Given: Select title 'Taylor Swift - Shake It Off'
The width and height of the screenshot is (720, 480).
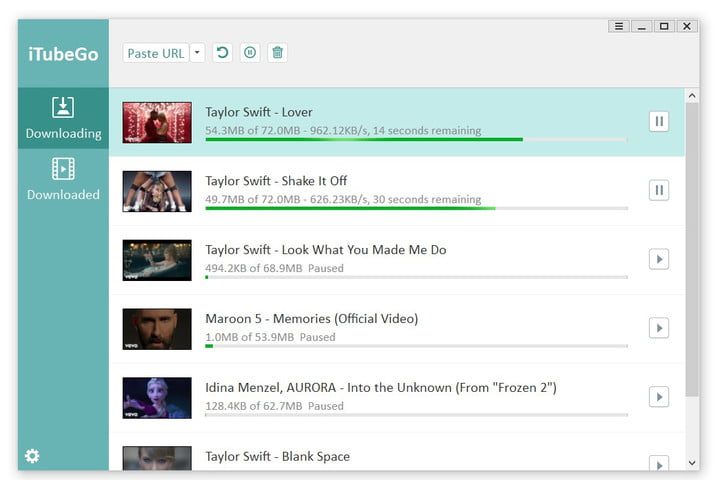Looking at the screenshot, I should coord(276,181).
